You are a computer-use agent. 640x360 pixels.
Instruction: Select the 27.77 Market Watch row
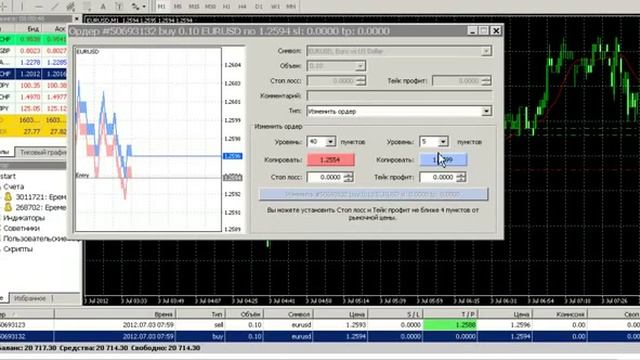(x=33, y=131)
